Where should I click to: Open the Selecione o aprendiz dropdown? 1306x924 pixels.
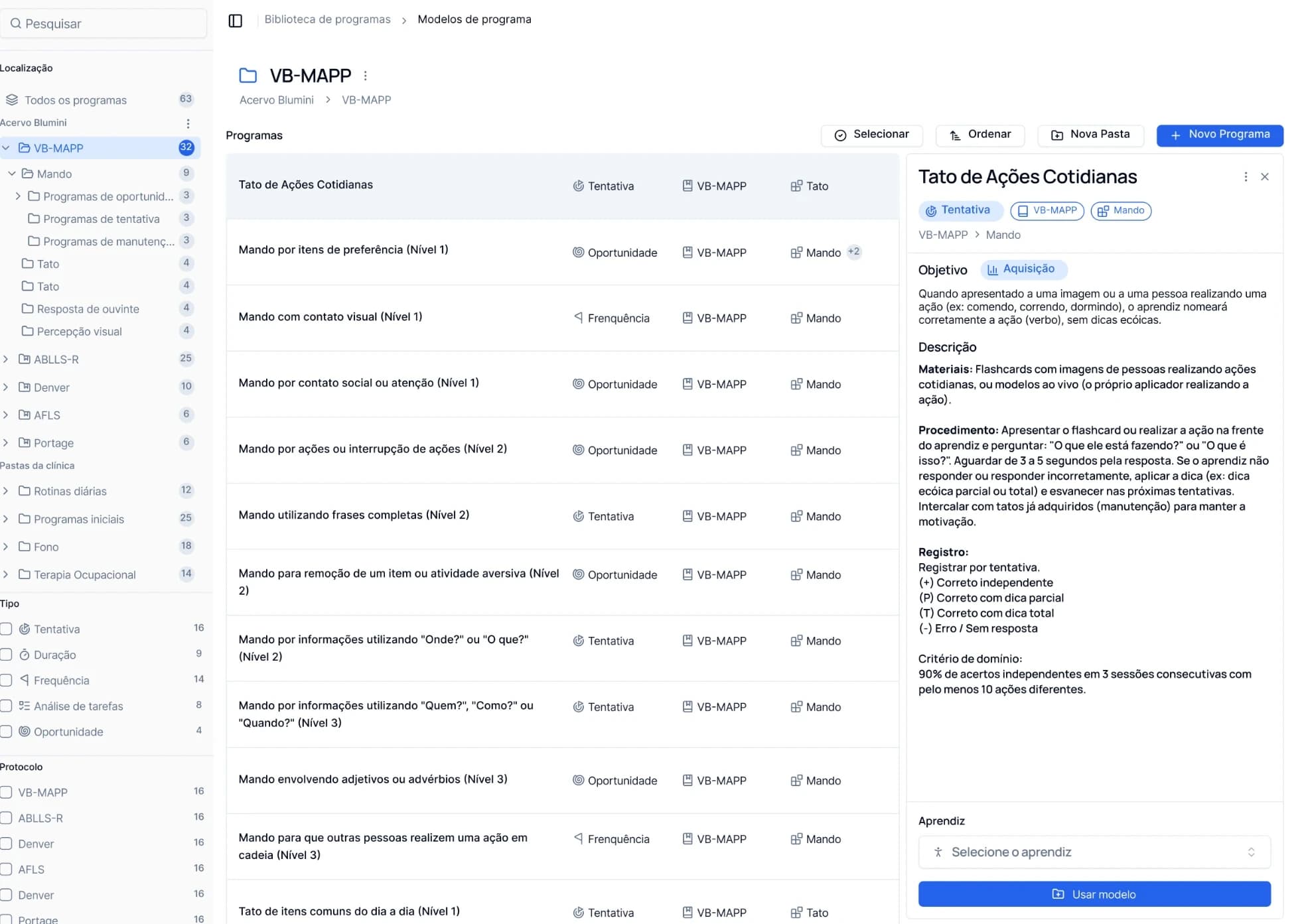pyautogui.click(x=1094, y=852)
